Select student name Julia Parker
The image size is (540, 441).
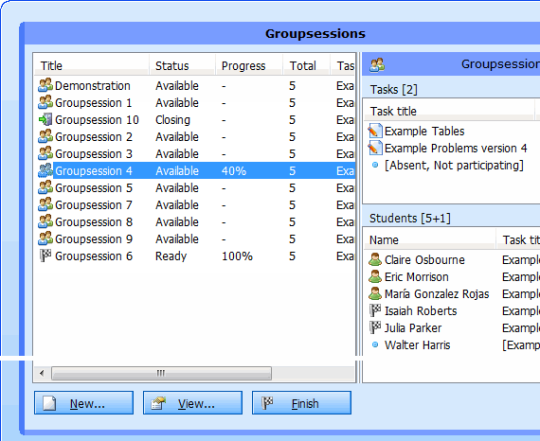pyautogui.click(x=413, y=328)
